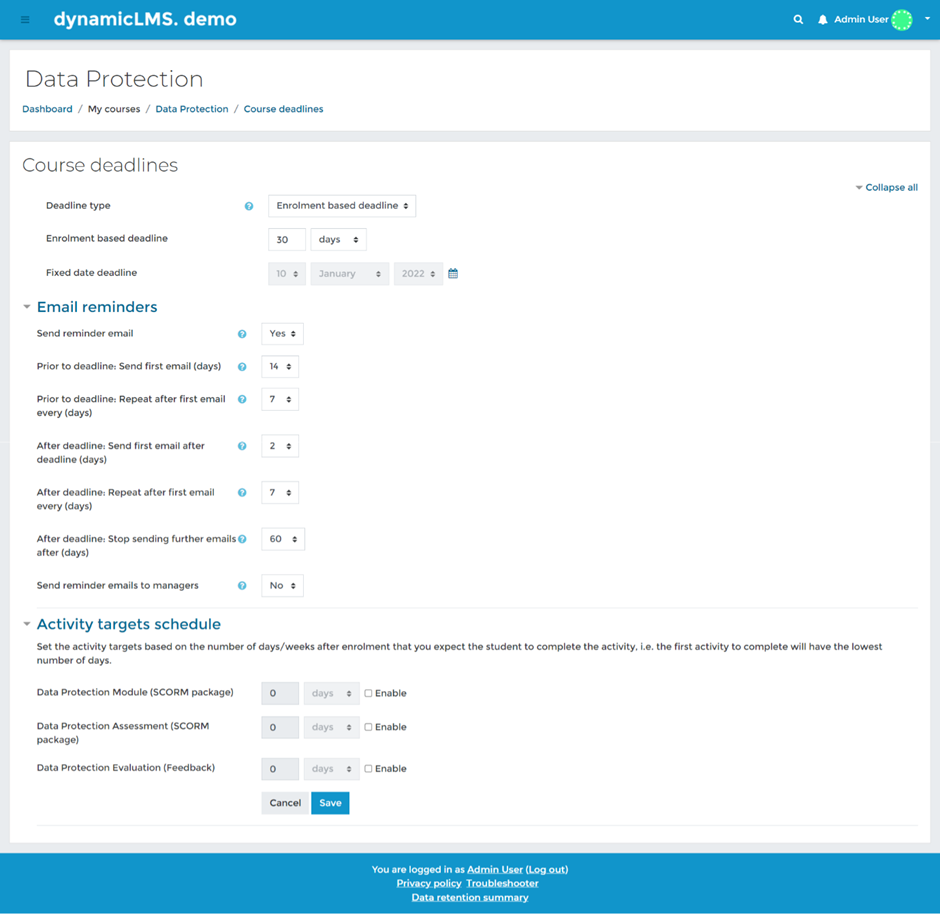Open after-deadline first email 2 dropdown

(280, 446)
